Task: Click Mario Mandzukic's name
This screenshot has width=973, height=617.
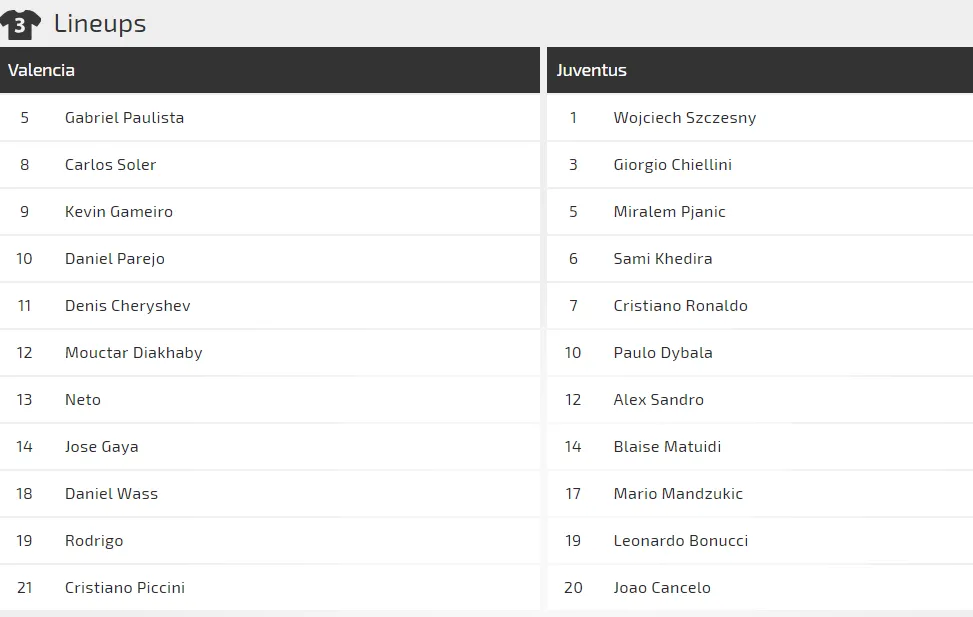Action: click(x=678, y=493)
